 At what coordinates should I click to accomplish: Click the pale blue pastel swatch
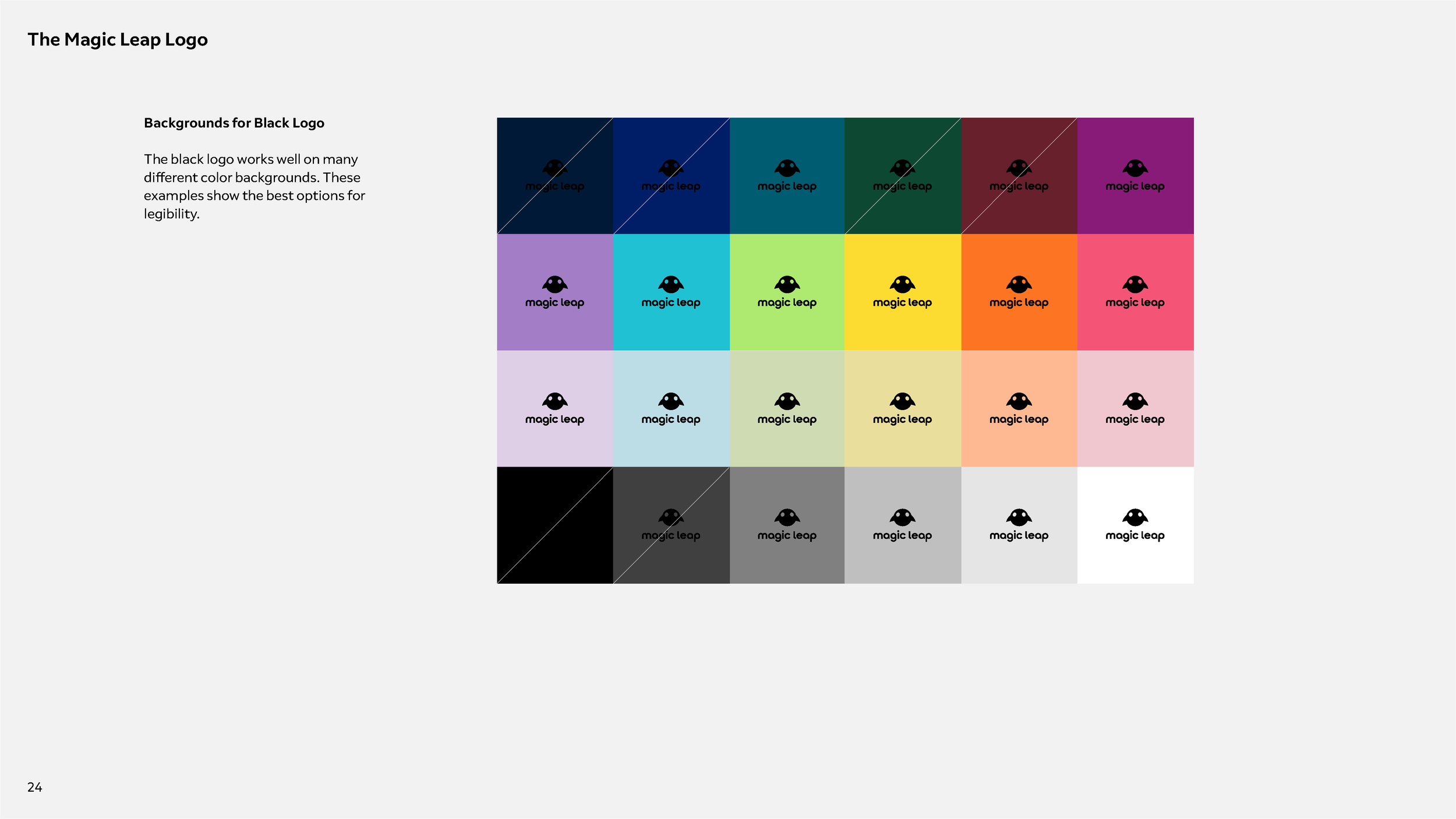coord(672,408)
